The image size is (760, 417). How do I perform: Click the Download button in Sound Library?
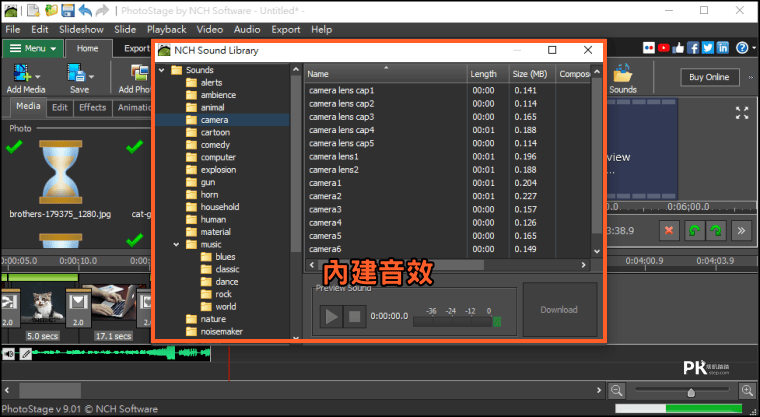pyautogui.click(x=559, y=310)
